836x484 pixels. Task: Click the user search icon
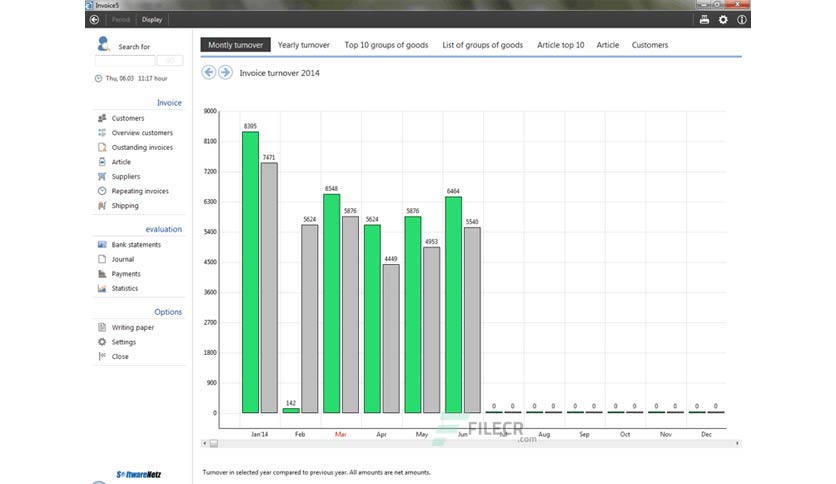coord(103,44)
